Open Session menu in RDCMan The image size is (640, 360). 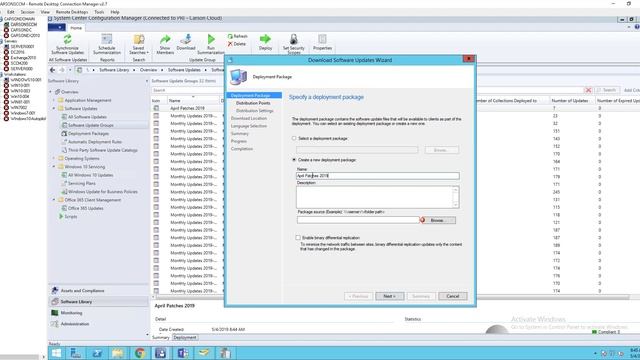click(27, 12)
